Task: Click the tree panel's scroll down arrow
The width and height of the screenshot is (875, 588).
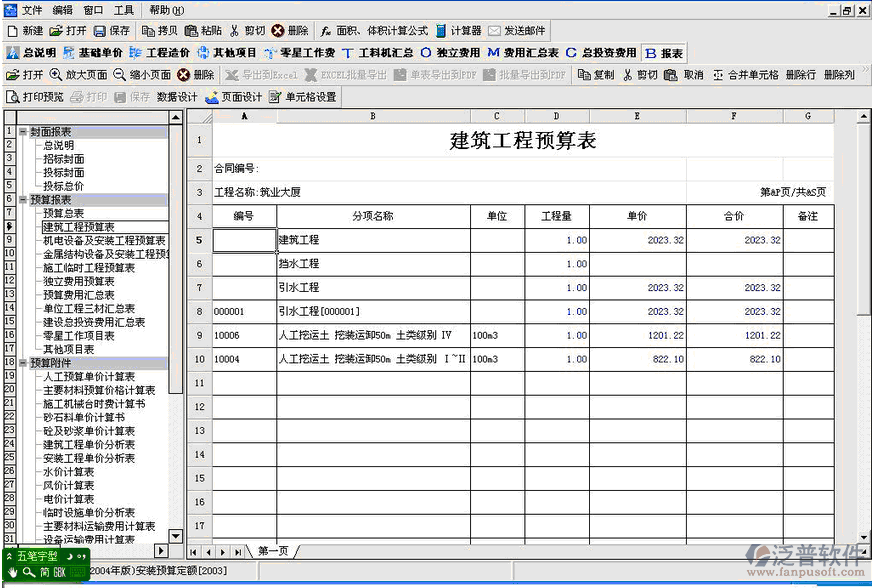Action: pos(176,537)
